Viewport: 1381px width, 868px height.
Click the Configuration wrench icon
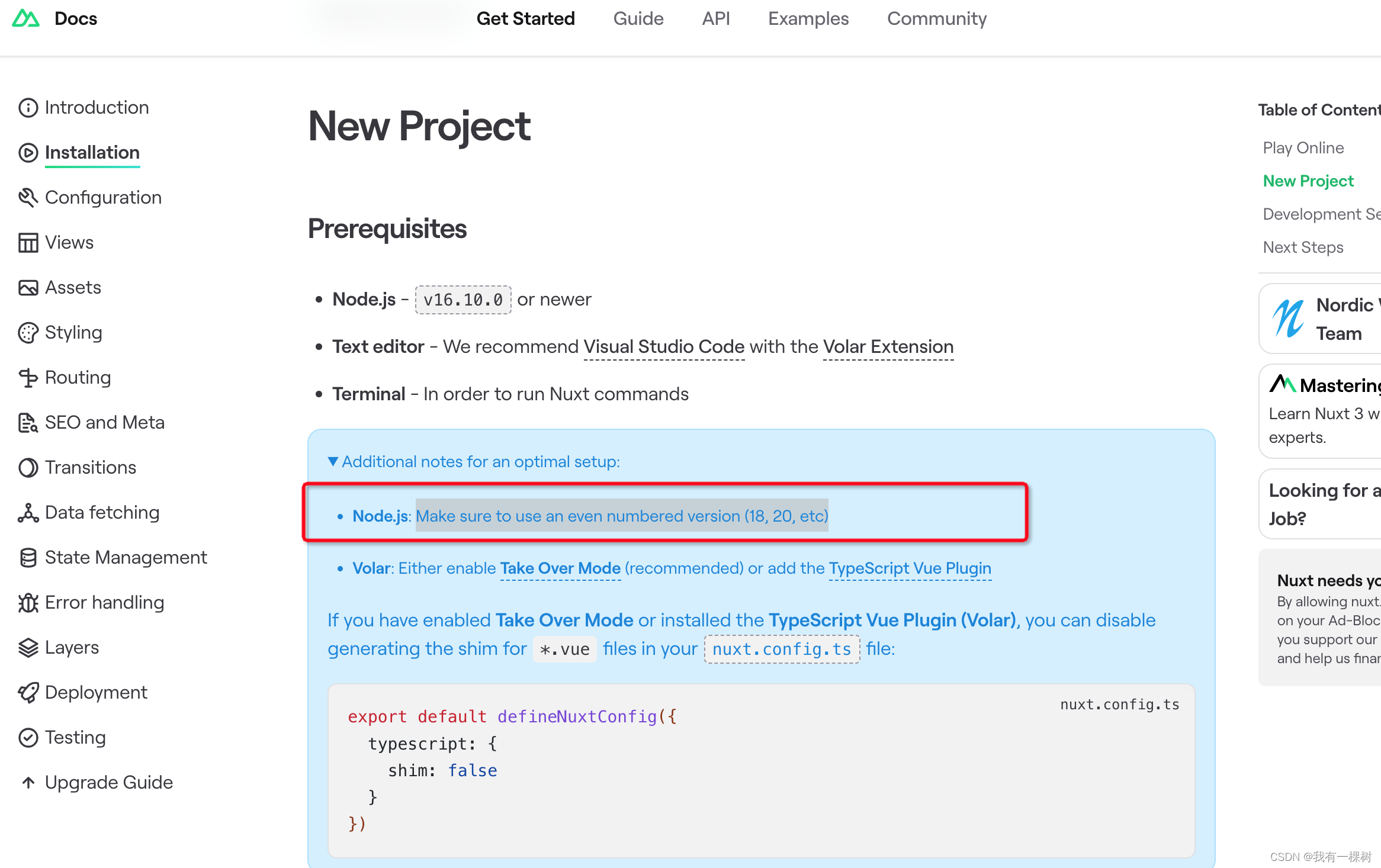28,198
